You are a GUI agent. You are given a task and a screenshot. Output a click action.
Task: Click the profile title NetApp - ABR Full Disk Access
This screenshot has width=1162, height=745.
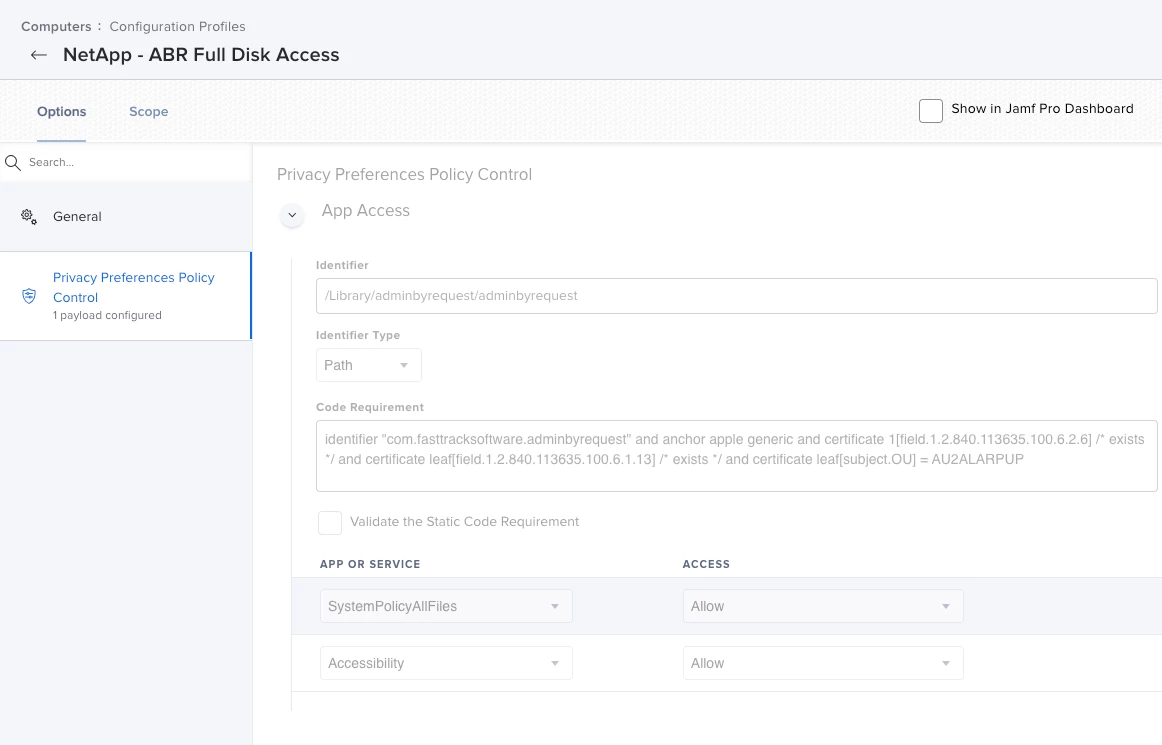coord(201,55)
